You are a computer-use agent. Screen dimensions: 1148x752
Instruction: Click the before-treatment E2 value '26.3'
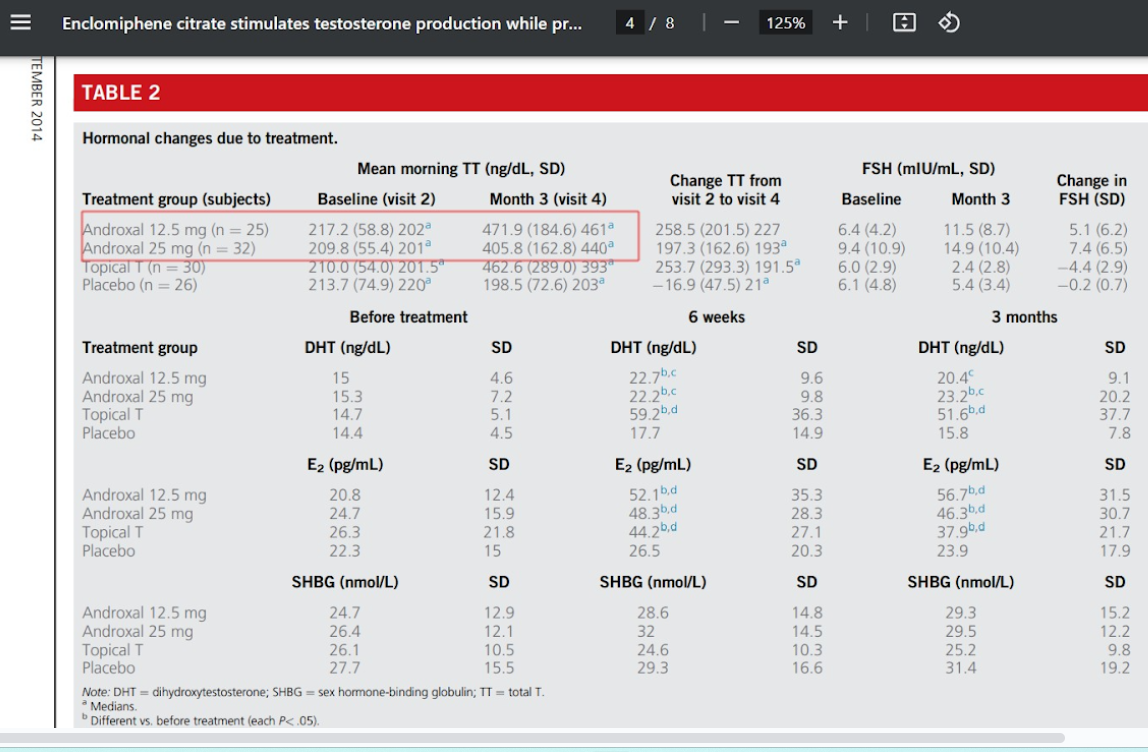tap(344, 532)
